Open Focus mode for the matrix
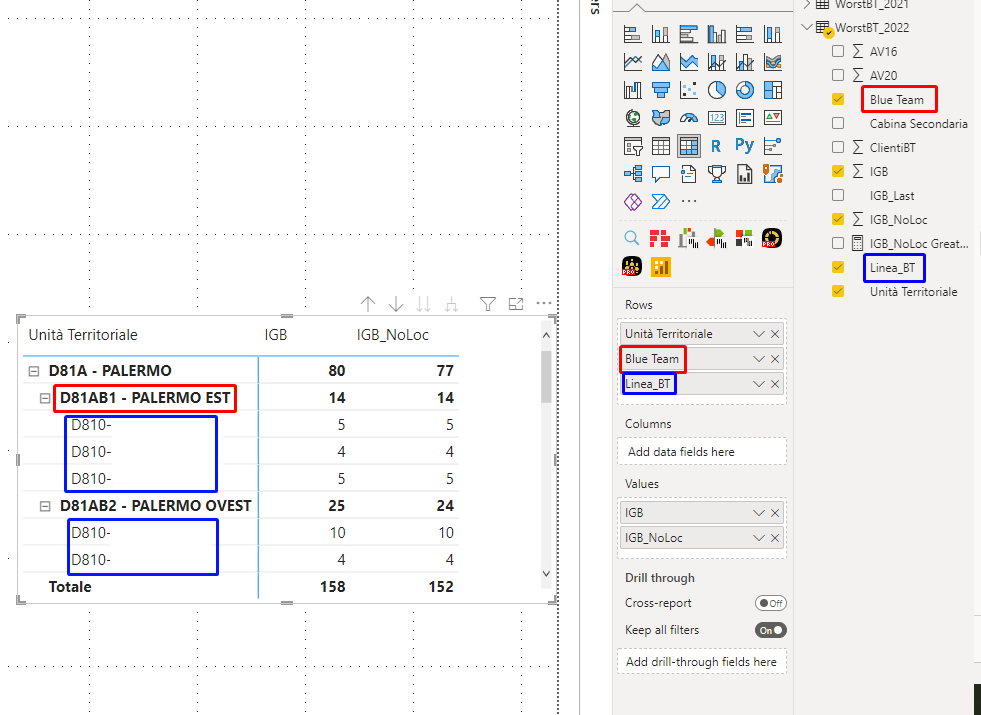981x715 pixels. pyautogui.click(x=516, y=304)
